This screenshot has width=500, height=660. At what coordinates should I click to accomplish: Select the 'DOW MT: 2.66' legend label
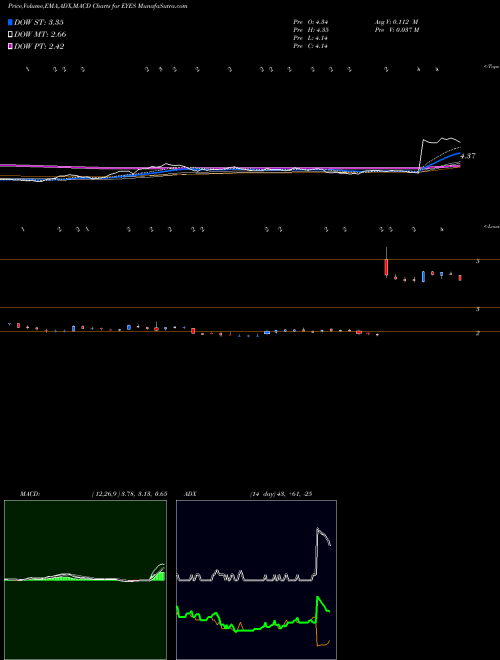[x=40, y=35]
